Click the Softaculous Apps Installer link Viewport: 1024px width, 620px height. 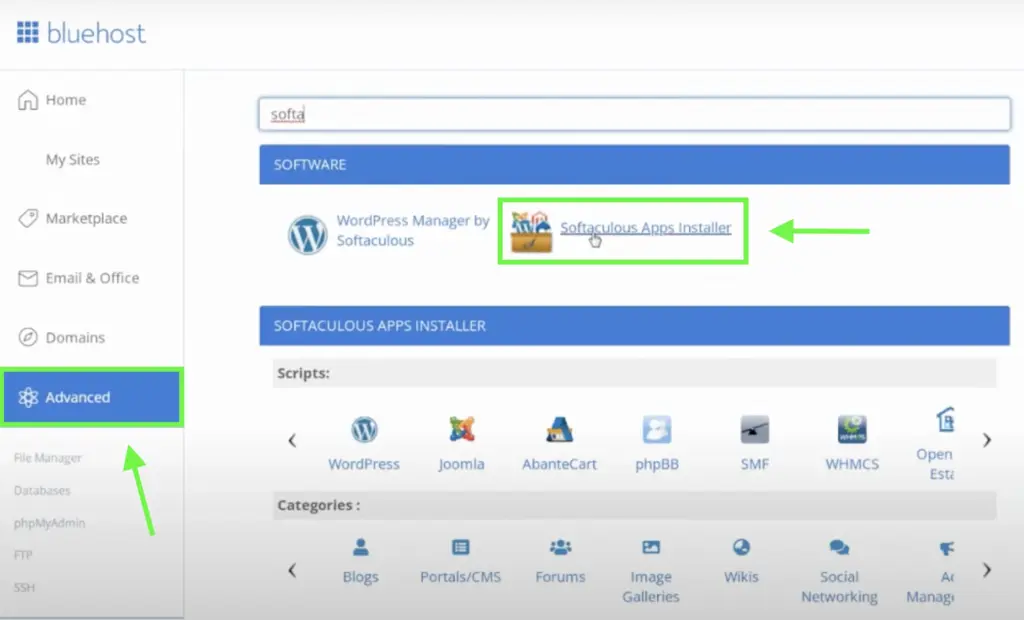click(646, 227)
